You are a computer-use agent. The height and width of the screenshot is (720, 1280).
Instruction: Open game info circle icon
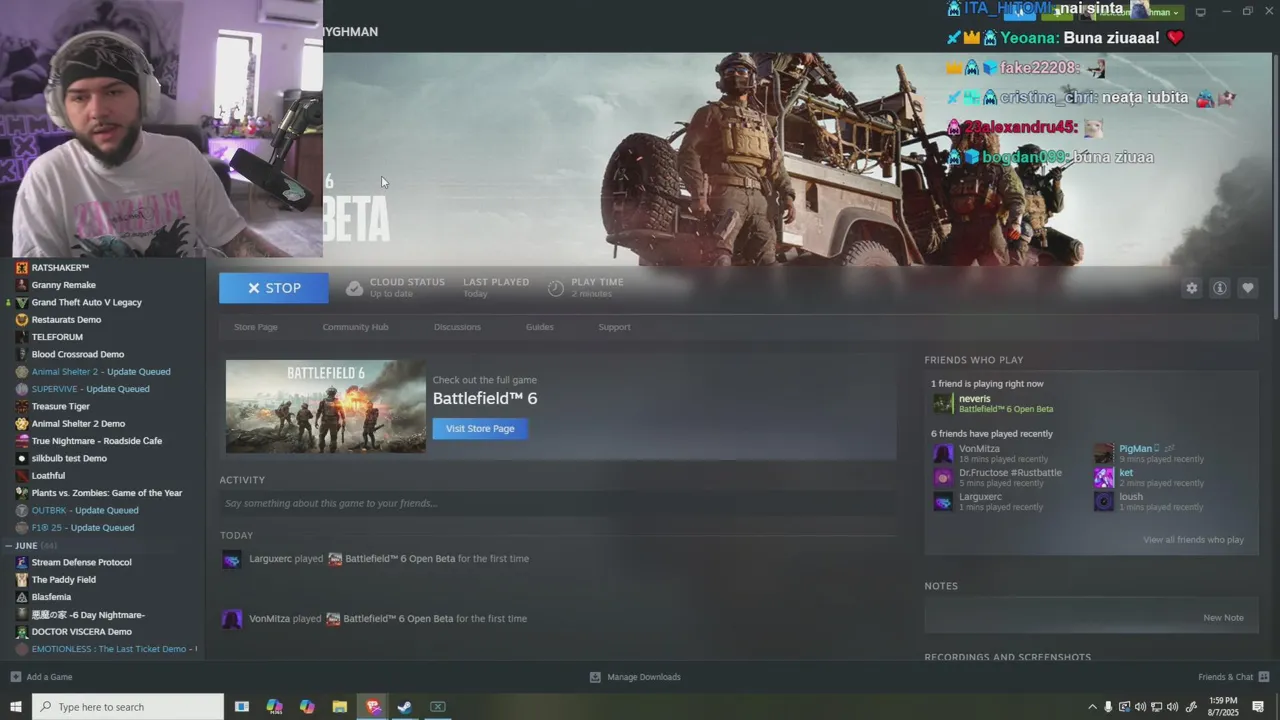pos(1219,288)
